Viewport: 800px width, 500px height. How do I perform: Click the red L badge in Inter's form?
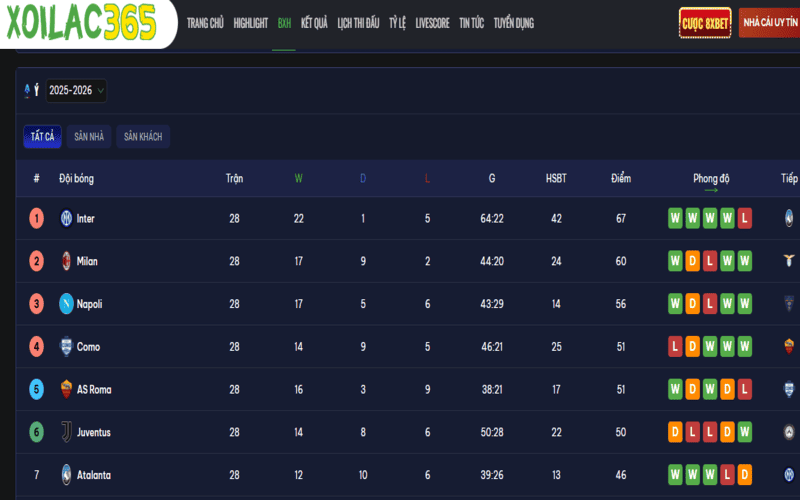[744, 218]
